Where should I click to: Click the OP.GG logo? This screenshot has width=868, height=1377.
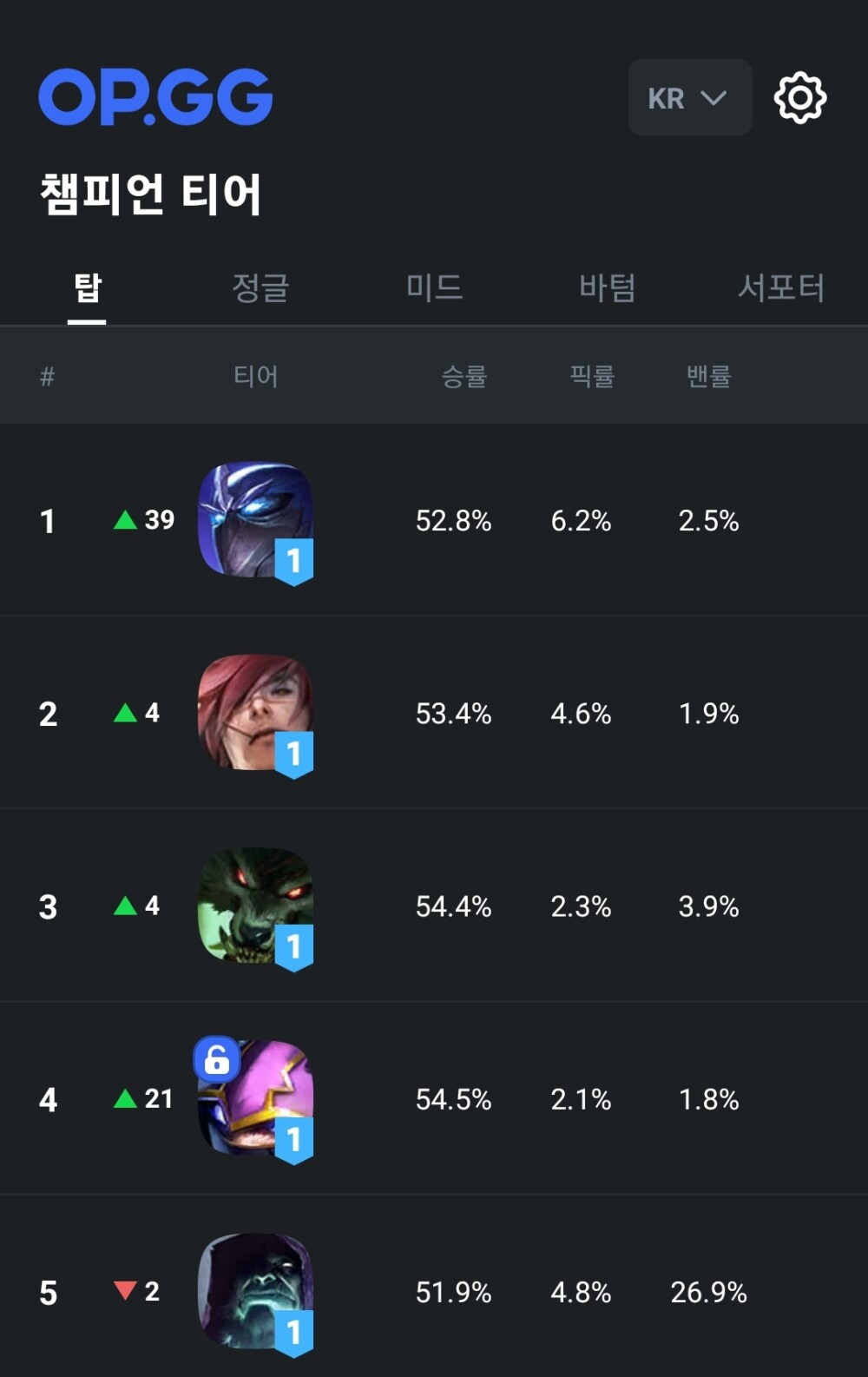pyautogui.click(x=155, y=97)
